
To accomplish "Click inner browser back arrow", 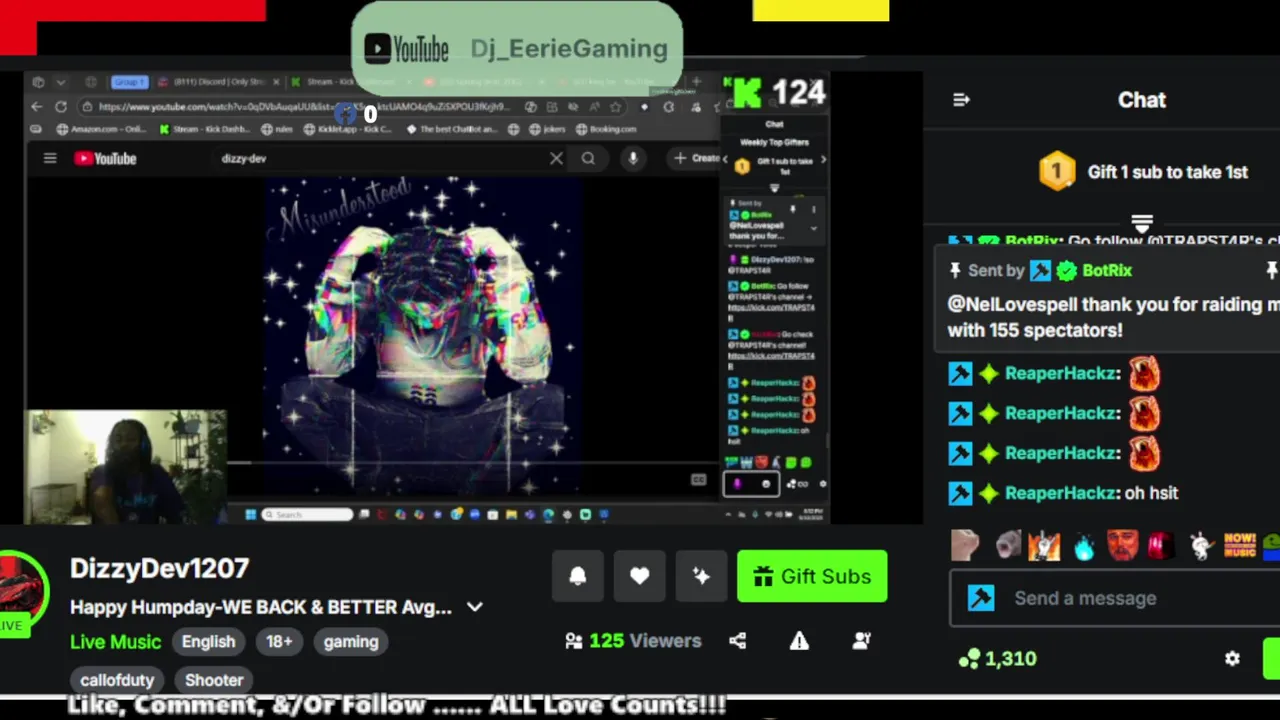I will (x=37, y=106).
